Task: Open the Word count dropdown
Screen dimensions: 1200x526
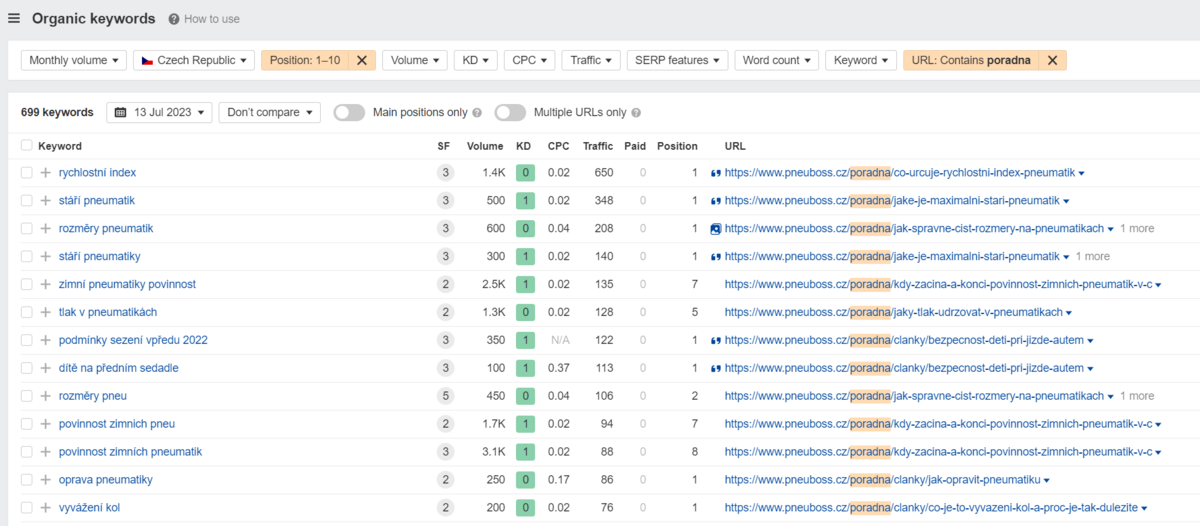Action: [777, 60]
